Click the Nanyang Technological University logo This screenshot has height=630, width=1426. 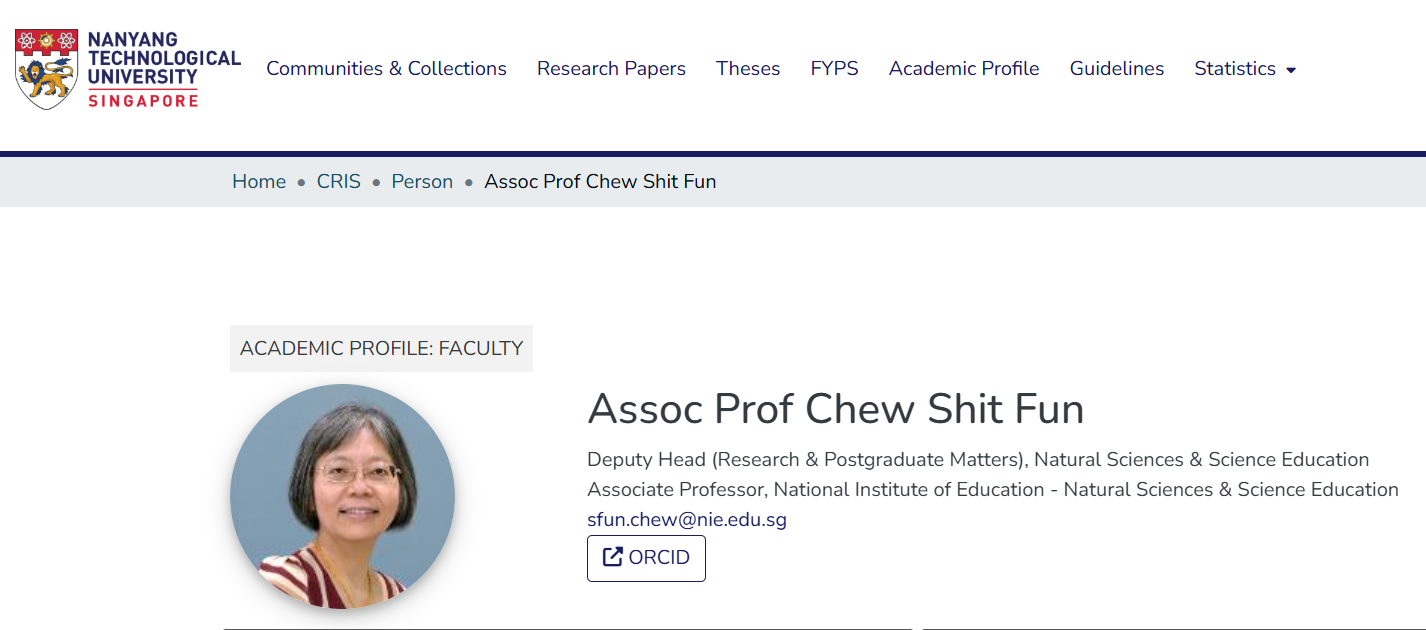click(x=128, y=69)
